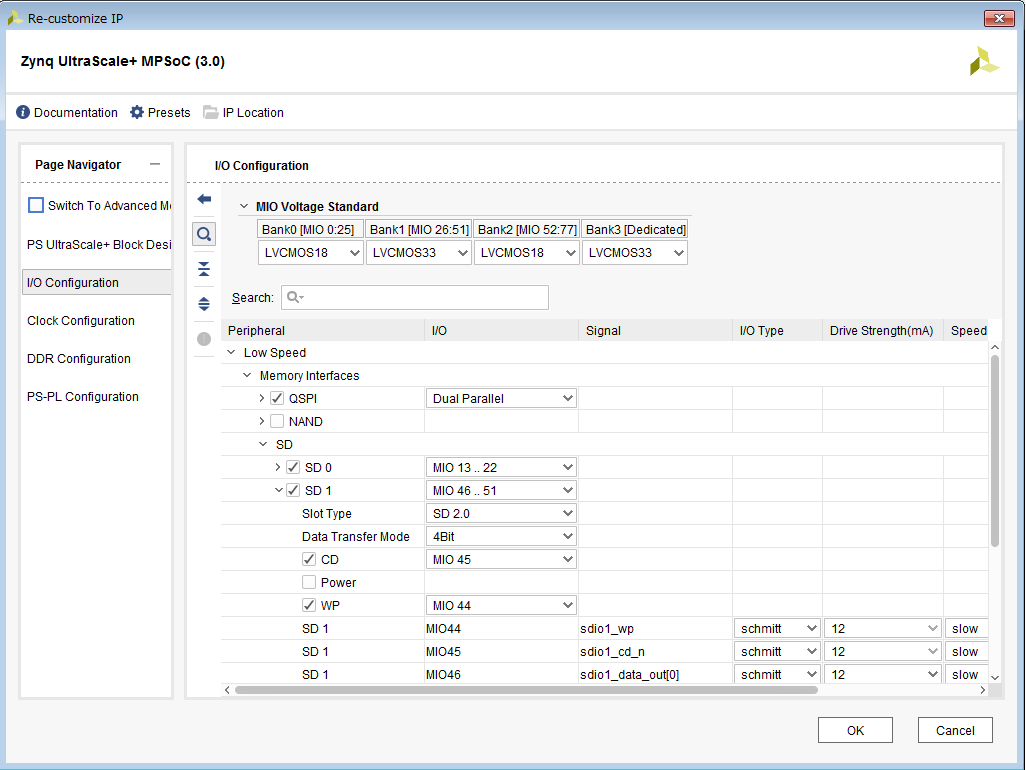Uncheck the SD 0 checkbox
Viewport: 1026px width, 770px height.
coord(293,467)
